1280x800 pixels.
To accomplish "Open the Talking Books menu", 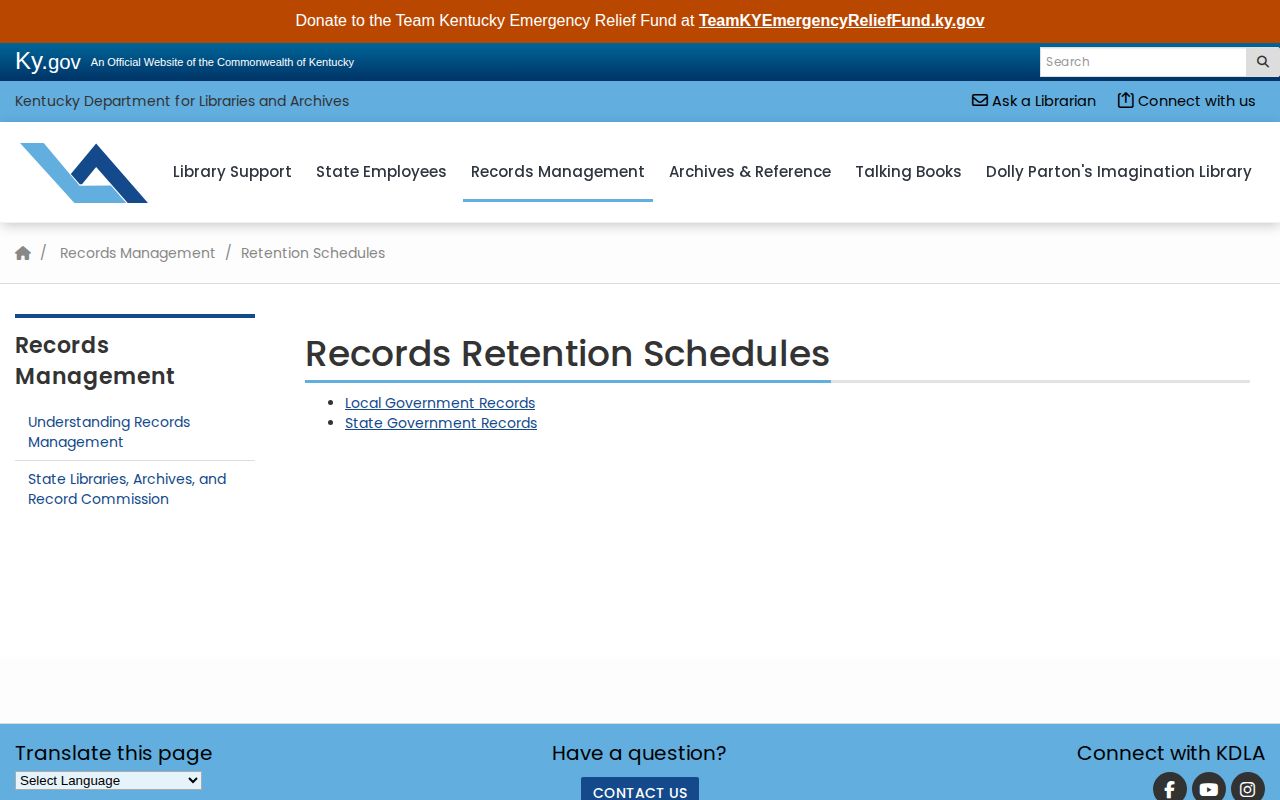I will tap(908, 172).
